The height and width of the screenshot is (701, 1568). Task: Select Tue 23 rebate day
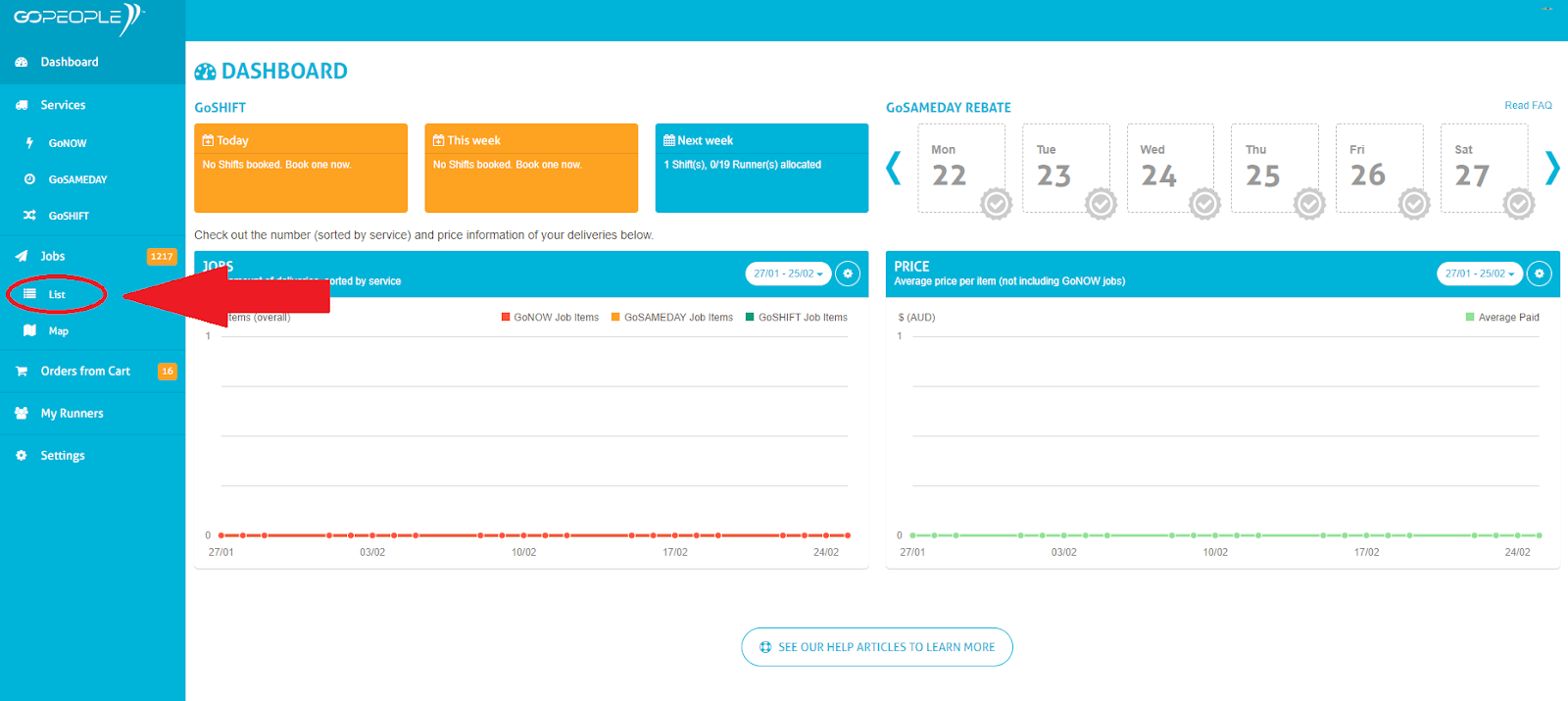point(1066,168)
